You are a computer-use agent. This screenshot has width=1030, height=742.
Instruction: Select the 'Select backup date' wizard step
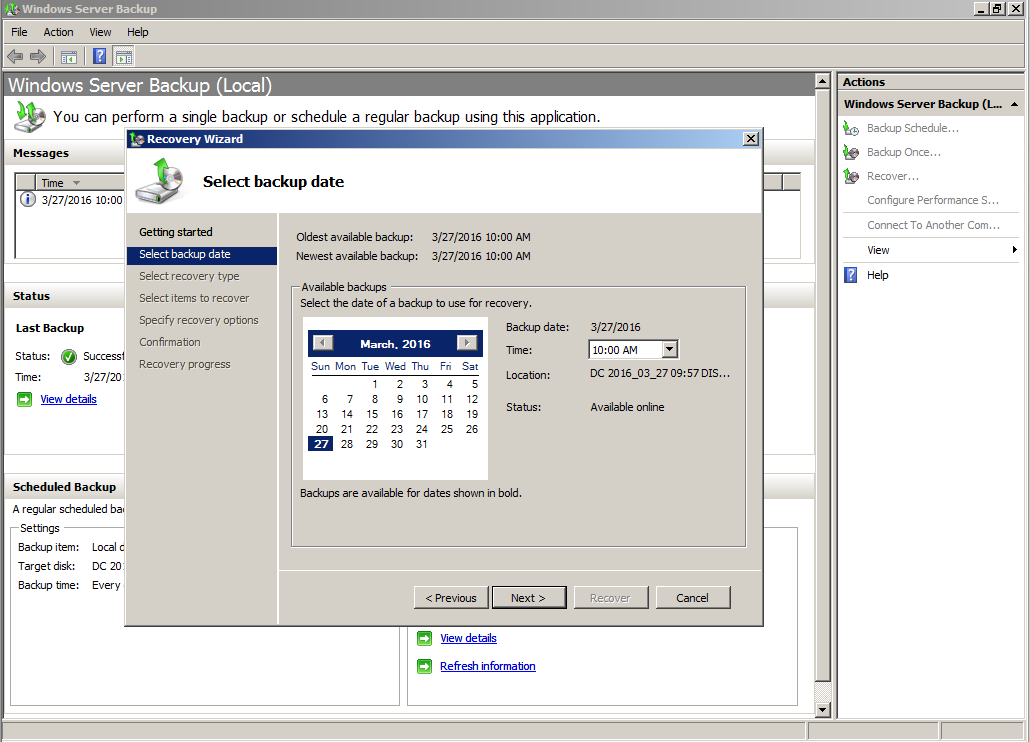[x=202, y=255]
